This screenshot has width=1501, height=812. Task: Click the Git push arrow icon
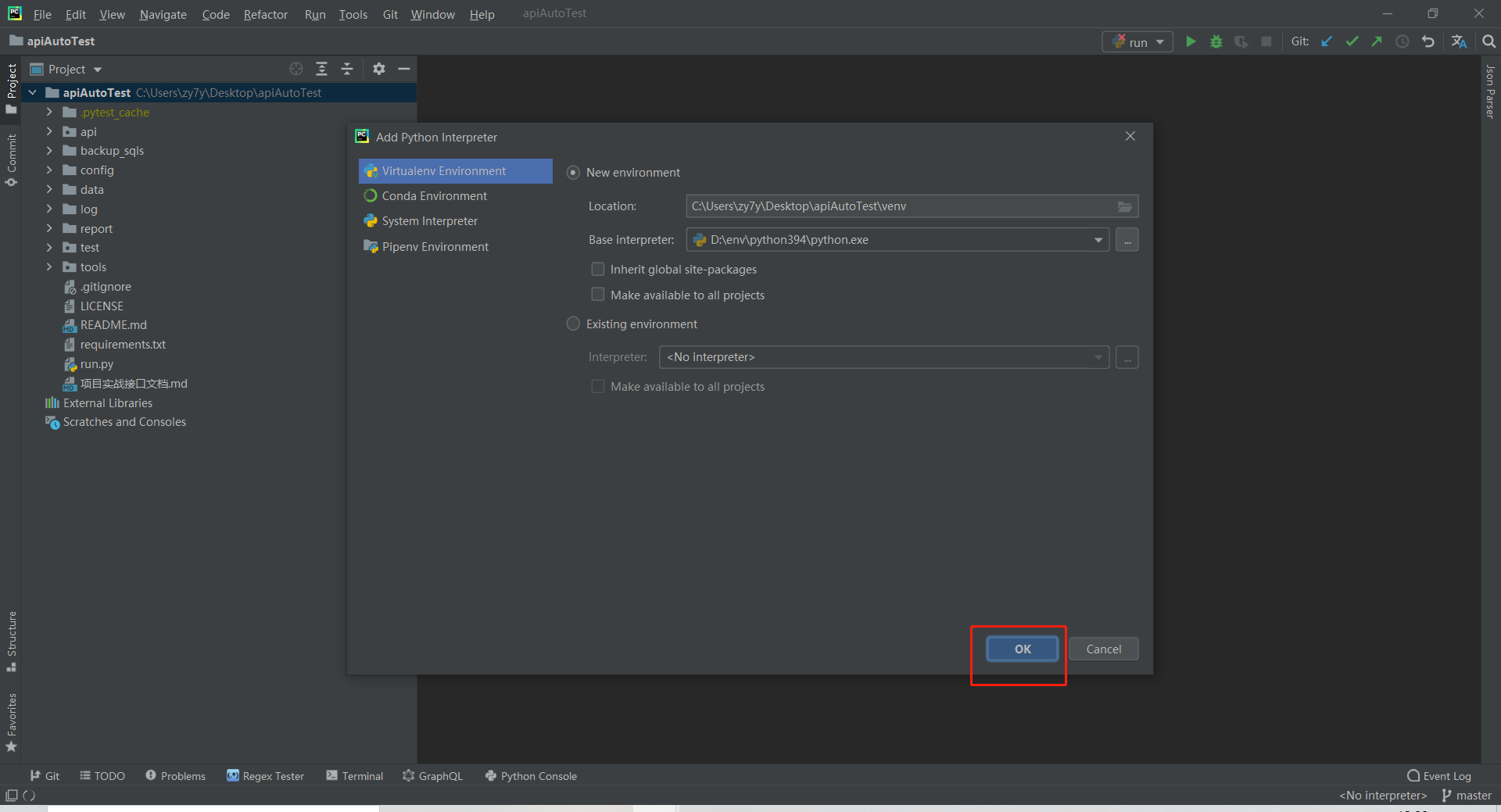point(1377,41)
